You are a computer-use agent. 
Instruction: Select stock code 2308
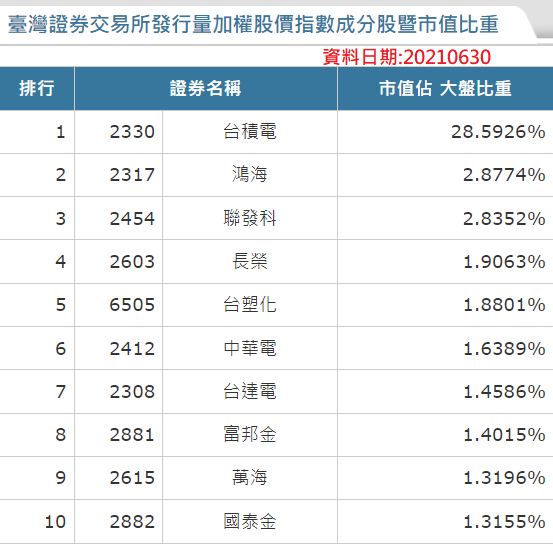pos(132,392)
